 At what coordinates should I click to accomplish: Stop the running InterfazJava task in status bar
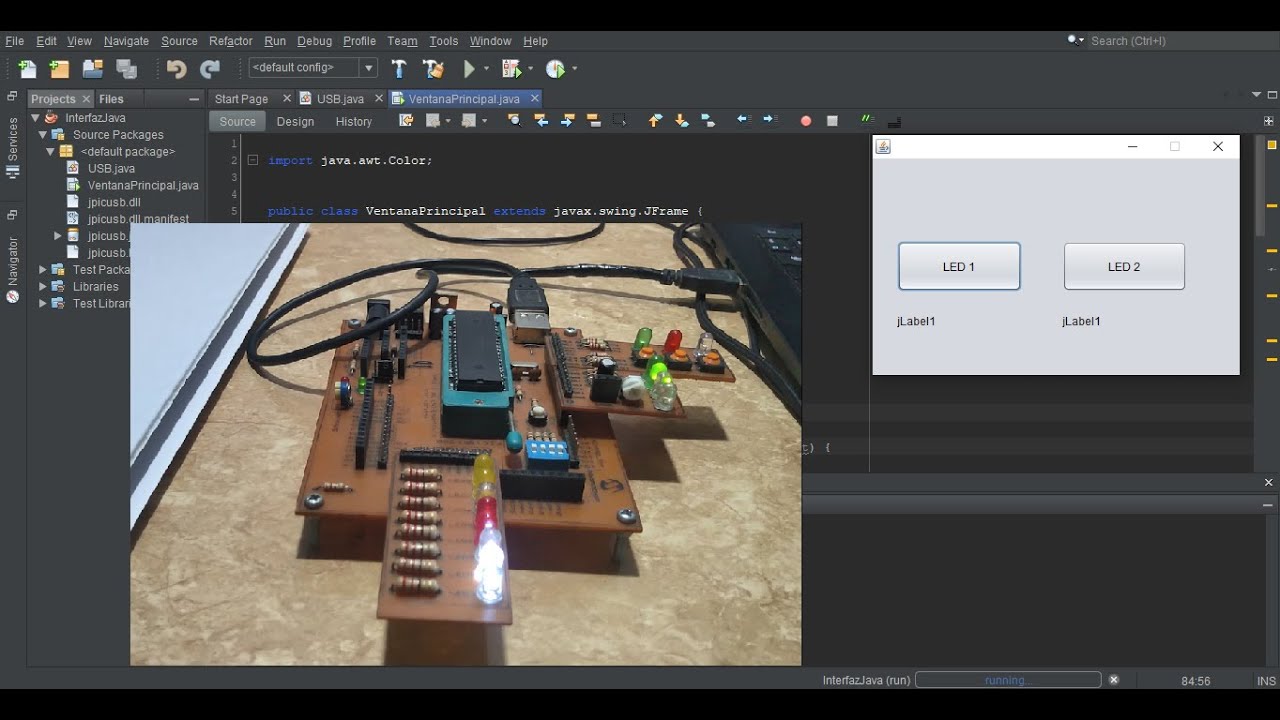pos(1114,680)
